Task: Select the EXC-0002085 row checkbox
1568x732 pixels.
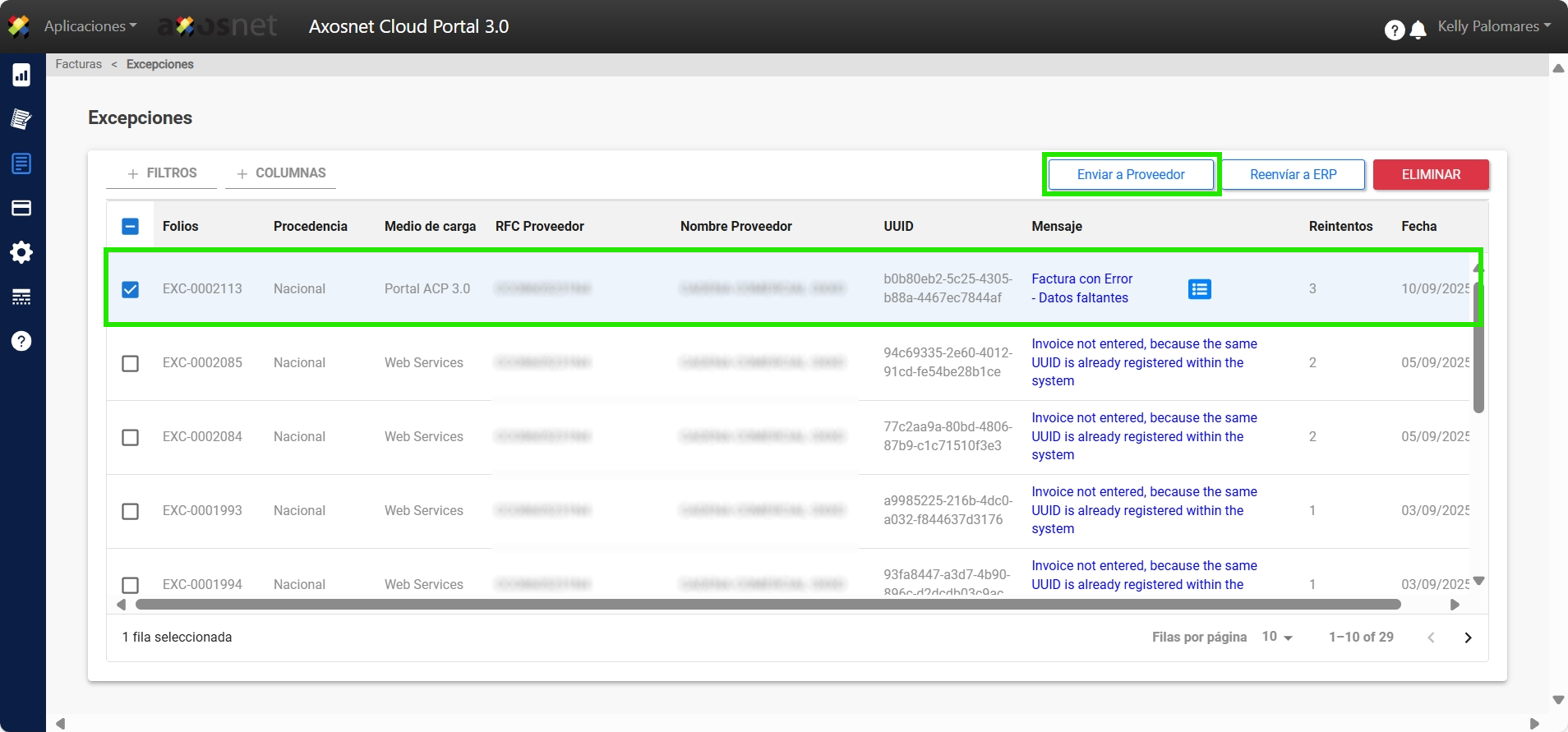Action: 130,363
